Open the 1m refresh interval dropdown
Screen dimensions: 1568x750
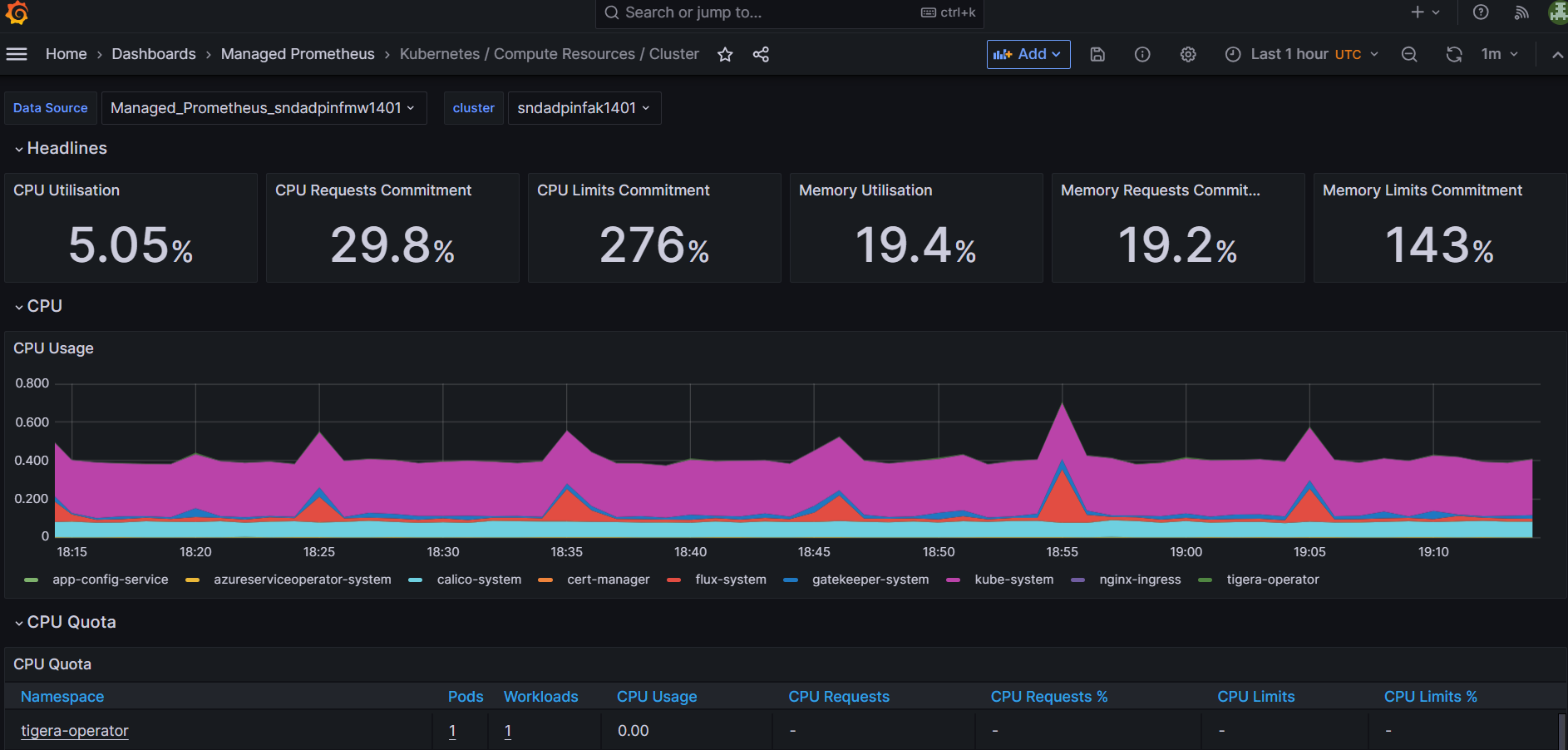click(x=1499, y=54)
